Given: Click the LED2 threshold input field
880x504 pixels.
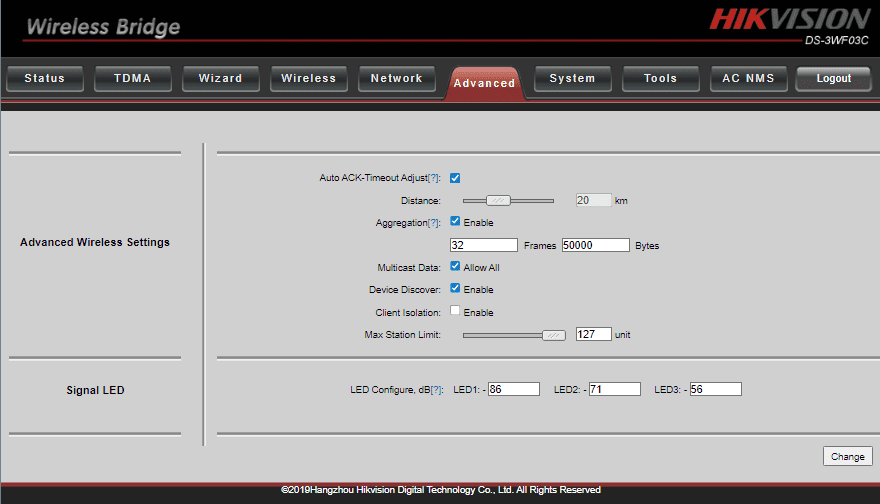Looking at the screenshot, I should pos(614,389).
